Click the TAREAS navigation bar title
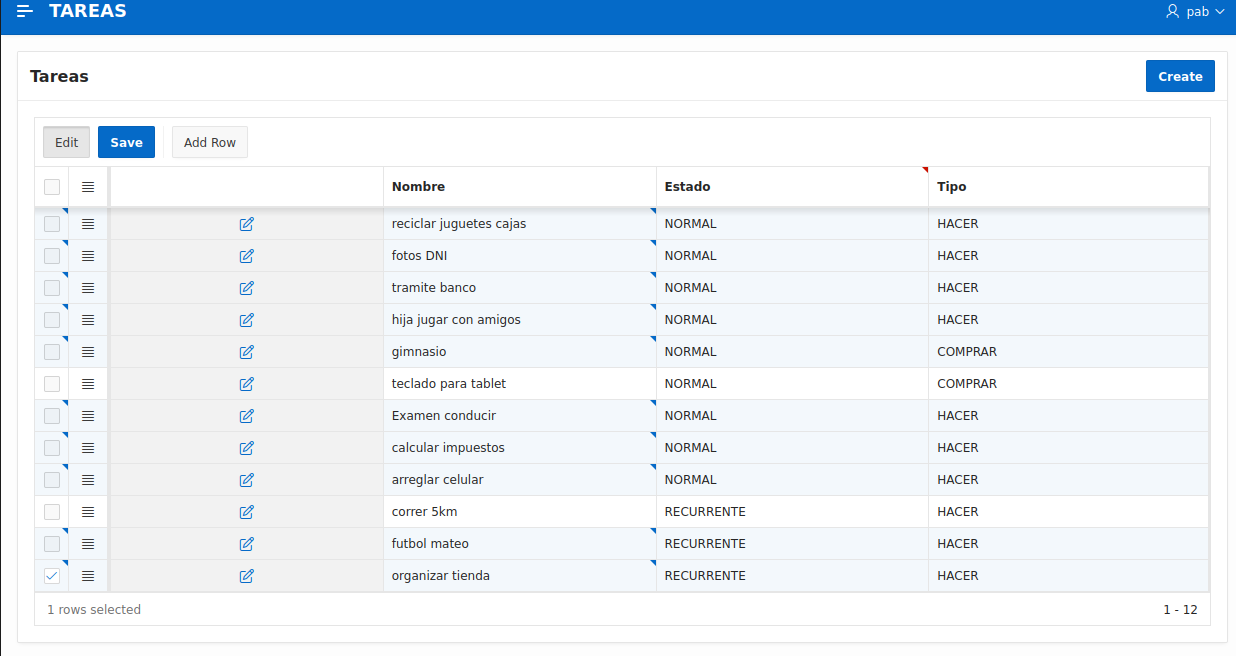Screen dimensions: 1236x656 pos(87,11)
